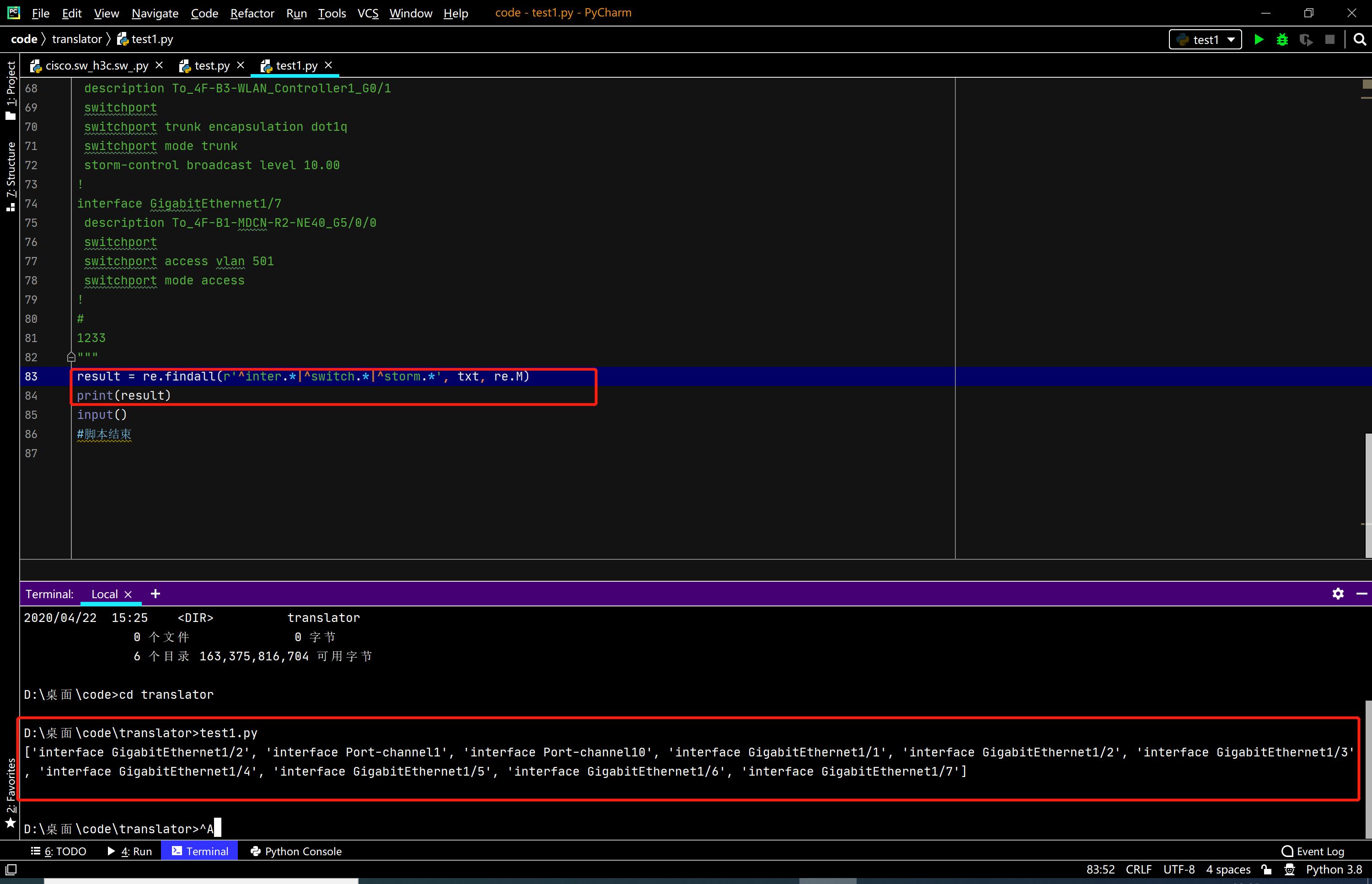Open the Help menu
The width and height of the screenshot is (1372, 884).
455,13
